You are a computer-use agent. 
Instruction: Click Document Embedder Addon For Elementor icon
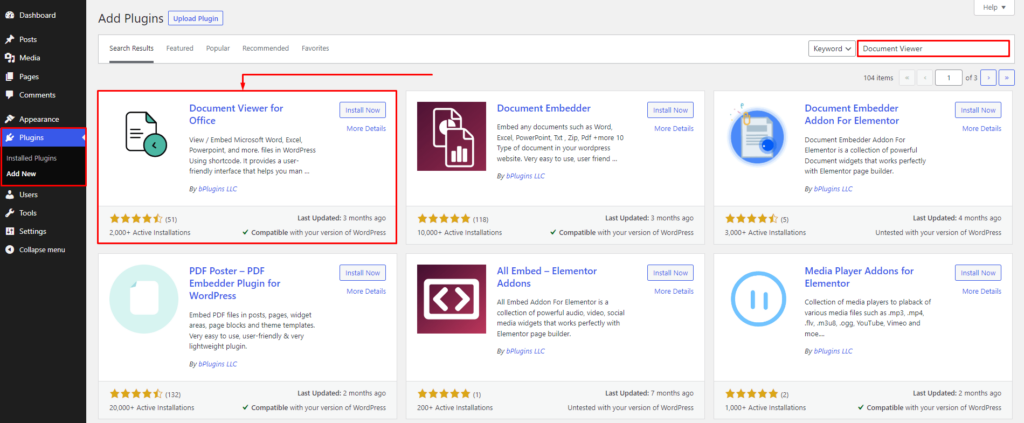tap(759, 136)
